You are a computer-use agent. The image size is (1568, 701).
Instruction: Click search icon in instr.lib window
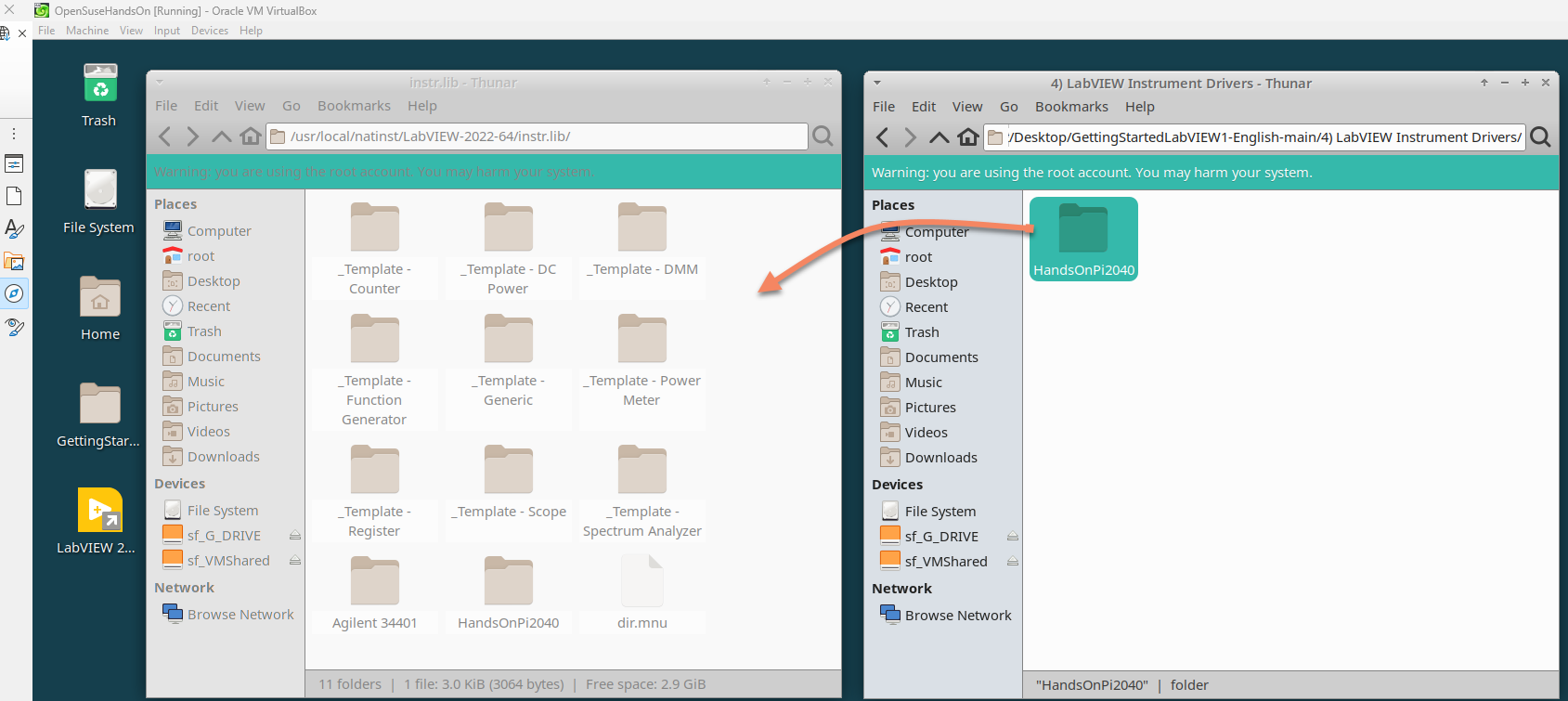tap(823, 136)
